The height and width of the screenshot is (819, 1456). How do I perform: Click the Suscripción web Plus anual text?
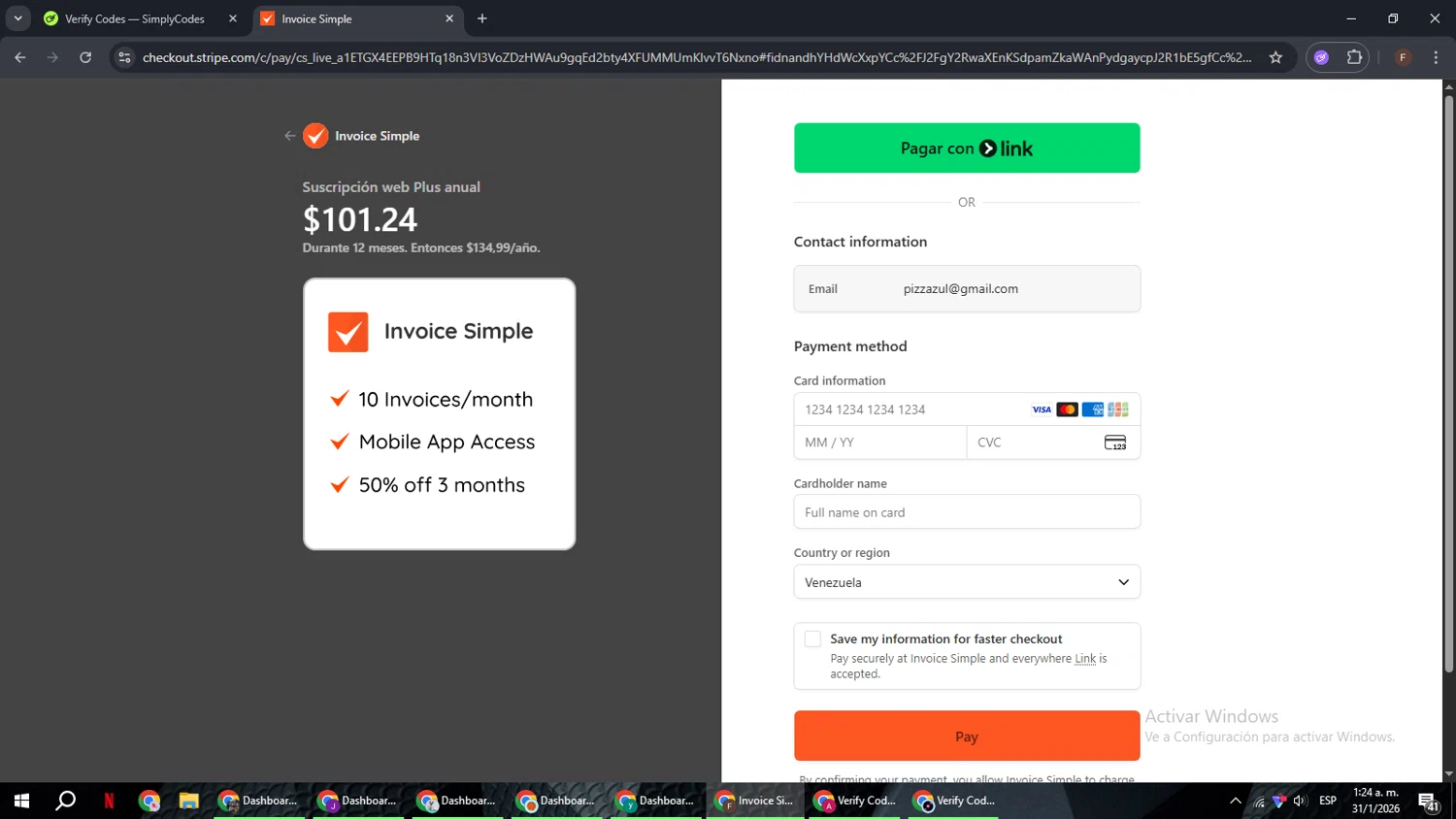point(391,187)
